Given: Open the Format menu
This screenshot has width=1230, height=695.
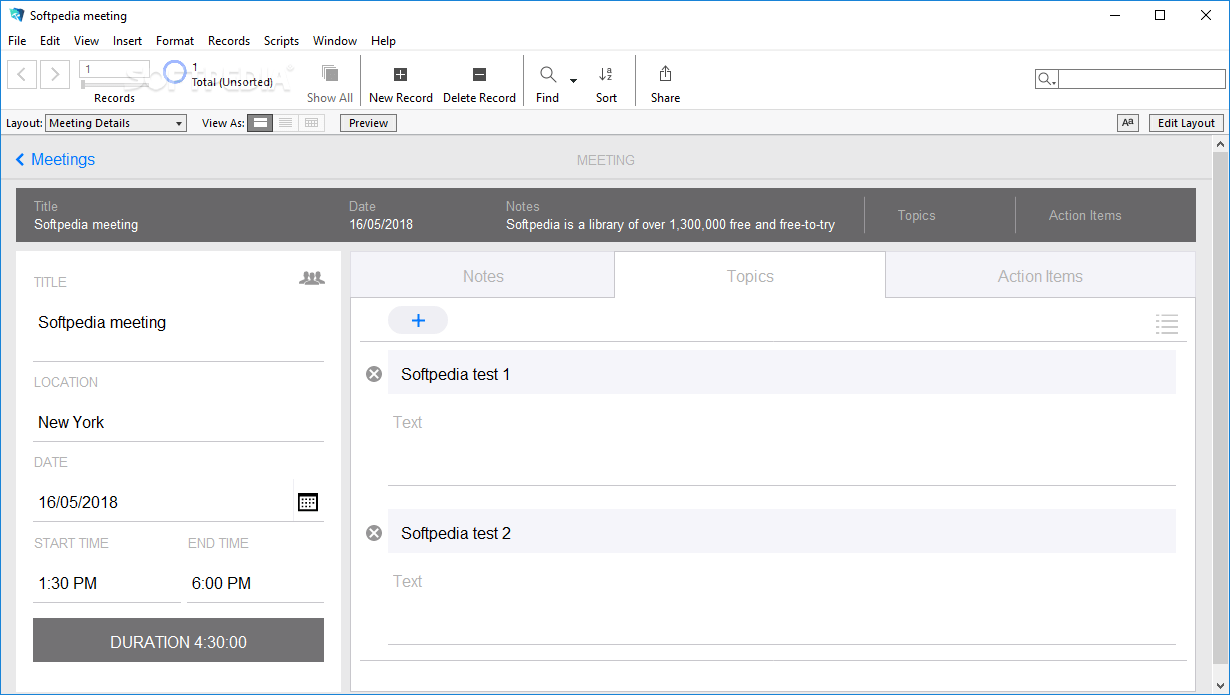Looking at the screenshot, I should 175,41.
